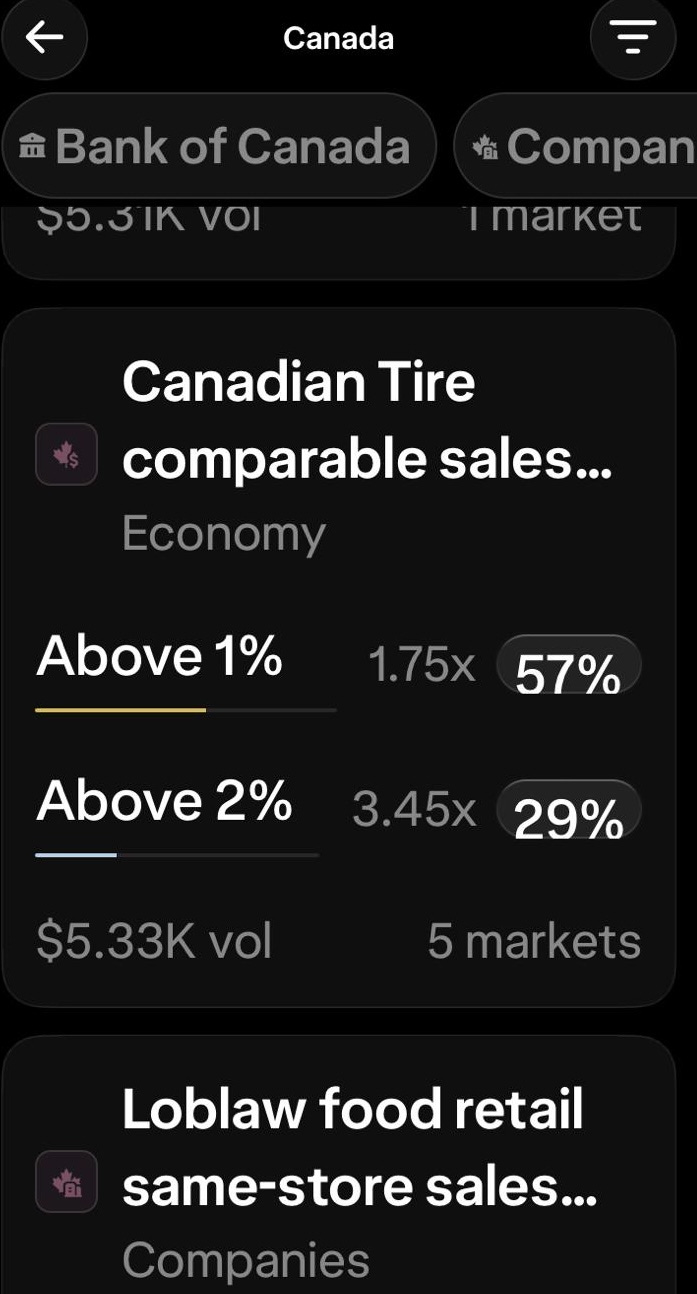Tap the Canadian Tire market maple leaf icon
This screenshot has height=1294, width=697.
point(67,455)
